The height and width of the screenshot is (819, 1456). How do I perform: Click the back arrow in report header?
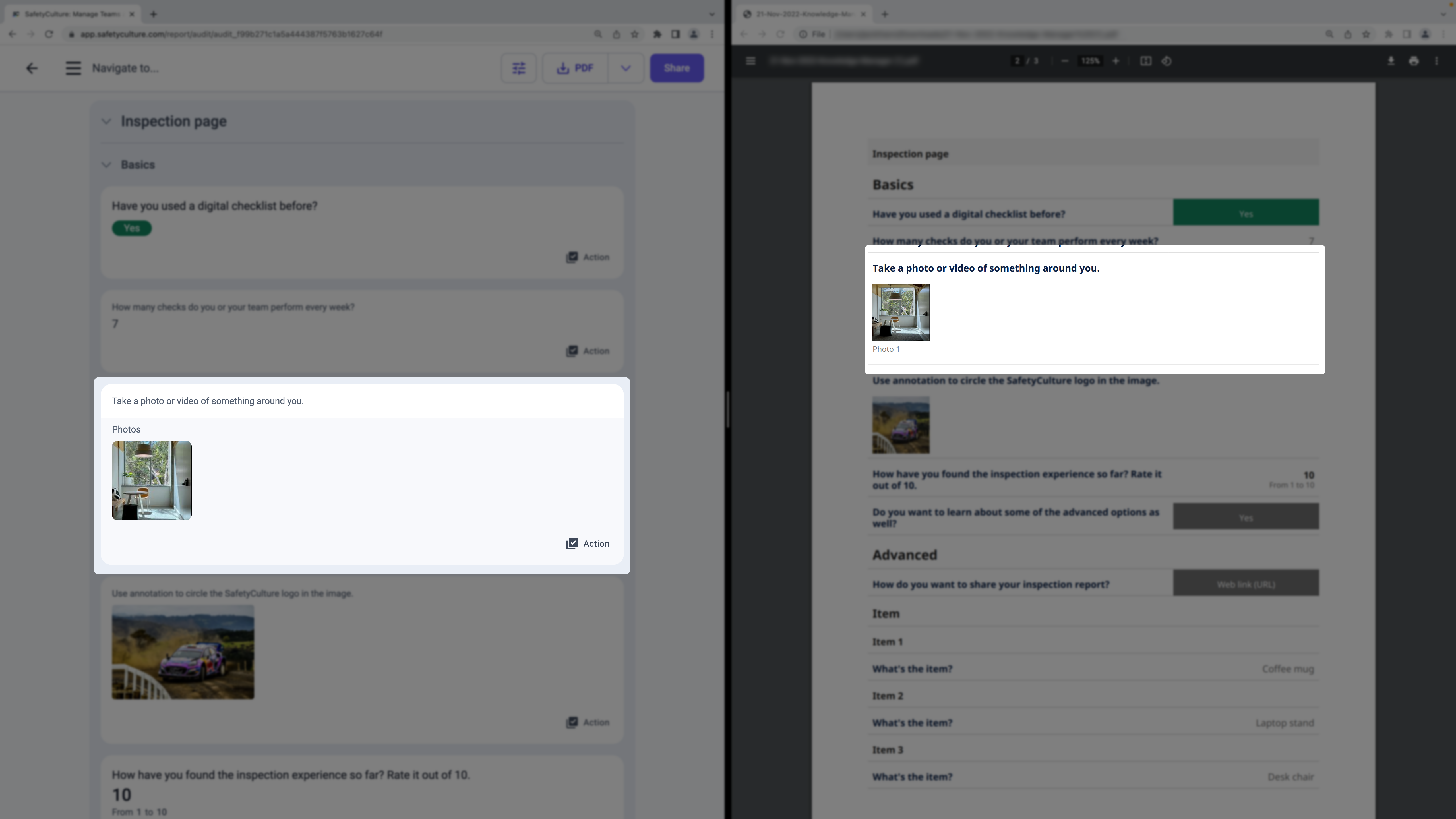pyautogui.click(x=32, y=68)
